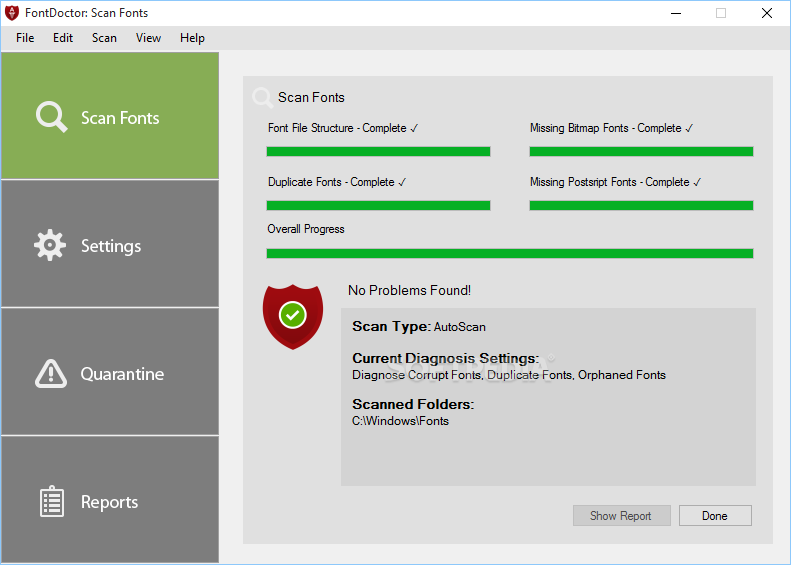Click the Font File Structure progress bar
This screenshot has width=791, height=565.
(378, 151)
